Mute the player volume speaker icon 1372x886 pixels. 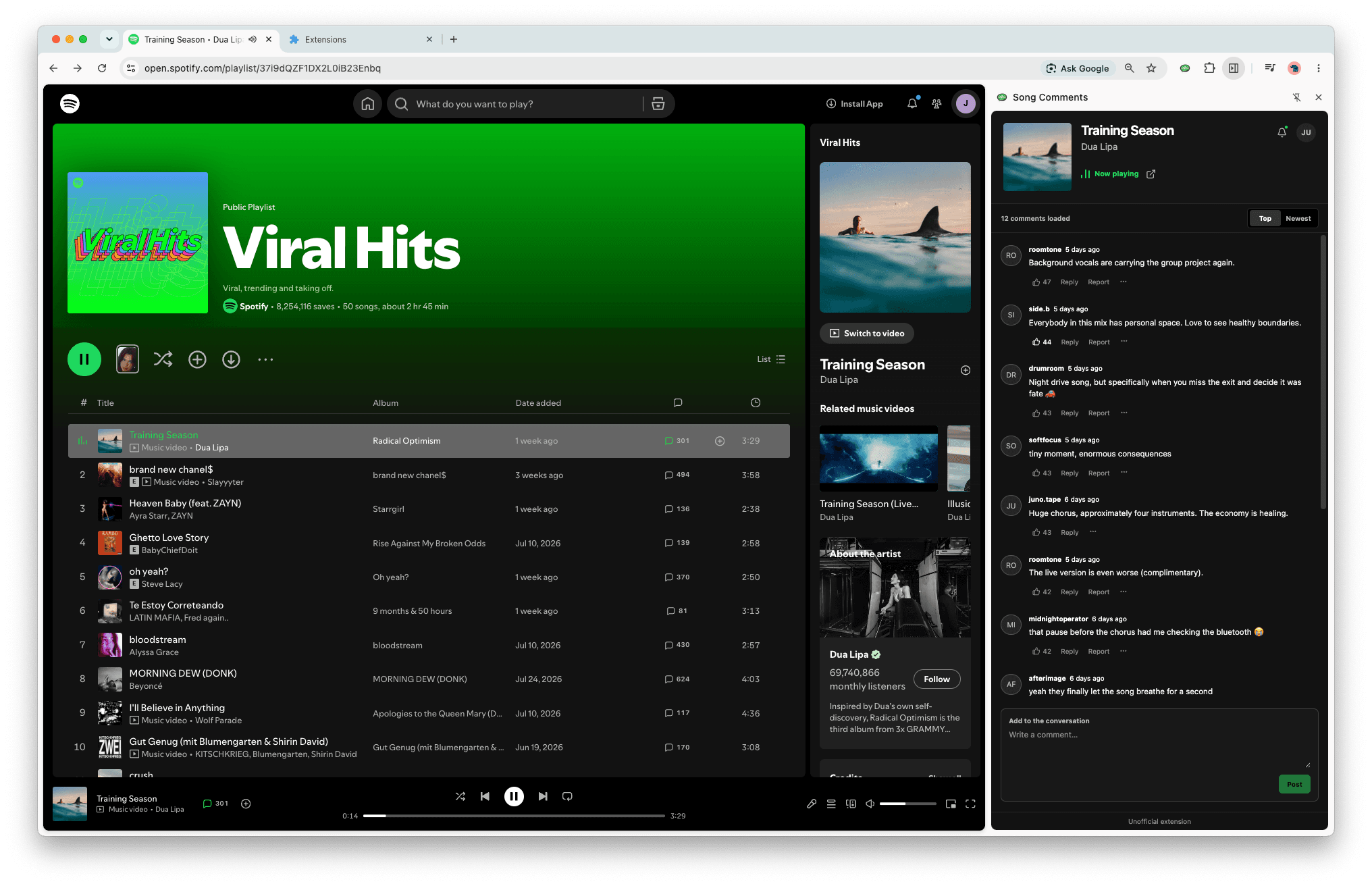pyautogui.click(x=870, y=804)
